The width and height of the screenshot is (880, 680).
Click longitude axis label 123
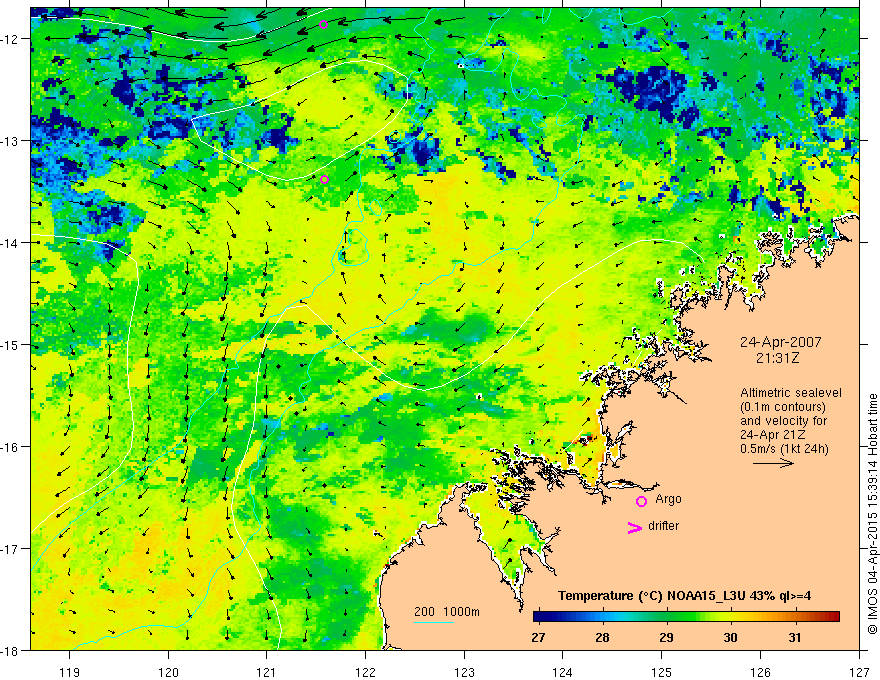464,672
